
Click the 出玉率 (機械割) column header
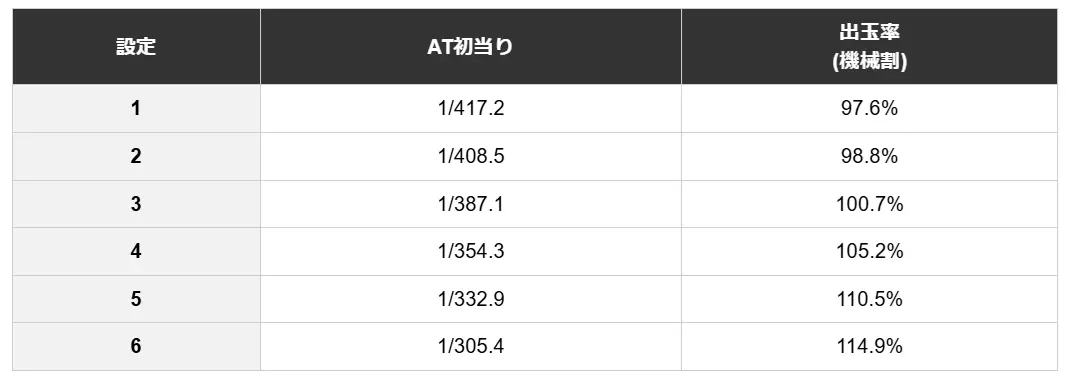(869, 47)
